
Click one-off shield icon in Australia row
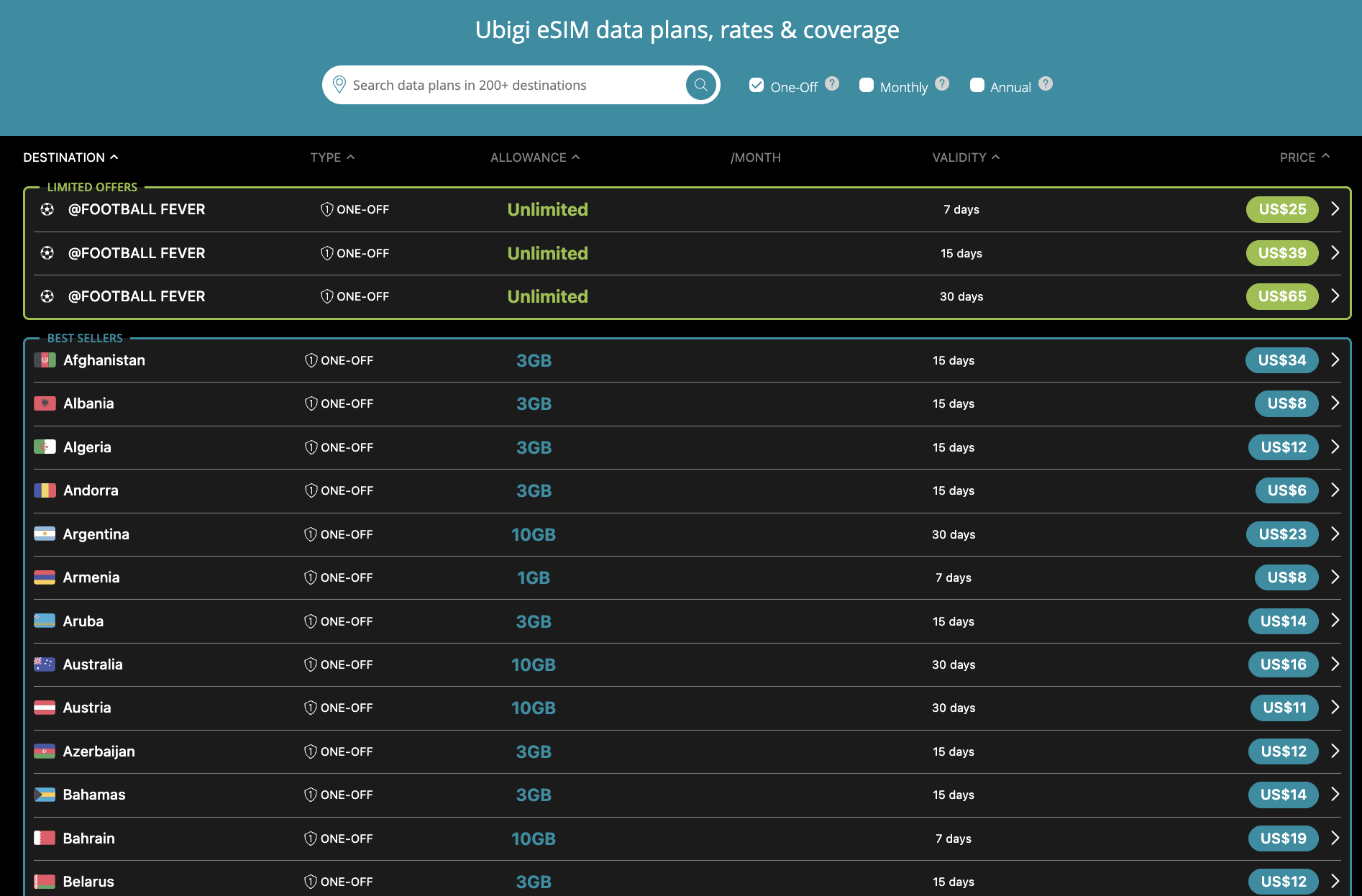[311, 664]
